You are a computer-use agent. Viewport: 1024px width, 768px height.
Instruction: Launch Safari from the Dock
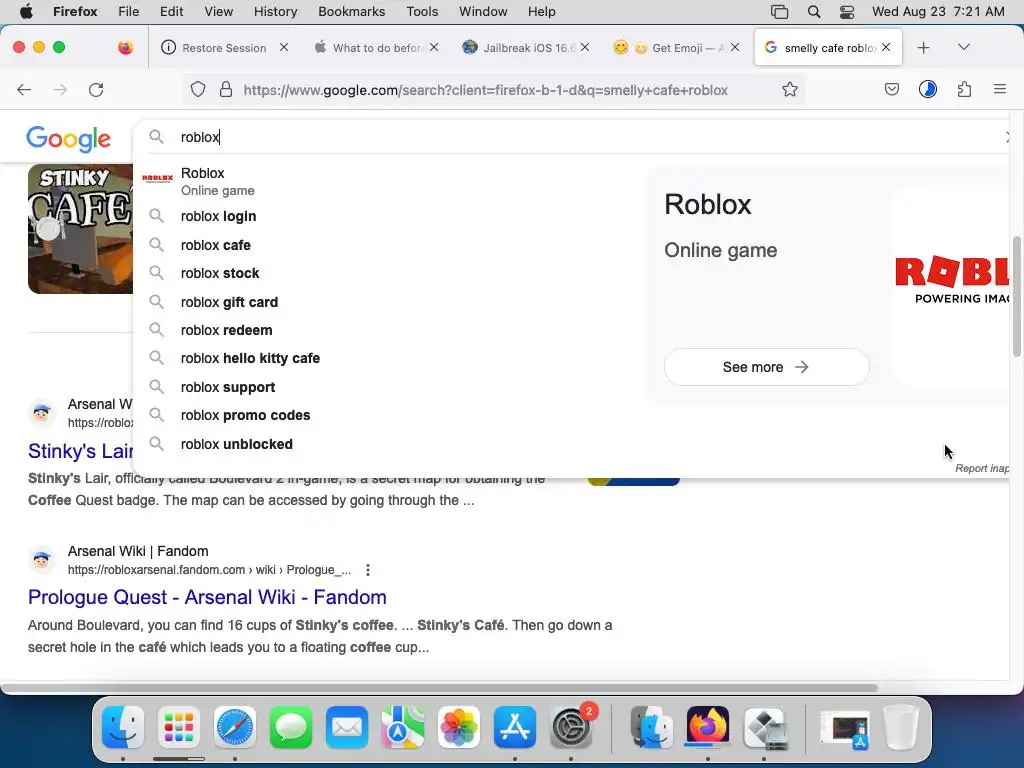[x=235, y=727]
